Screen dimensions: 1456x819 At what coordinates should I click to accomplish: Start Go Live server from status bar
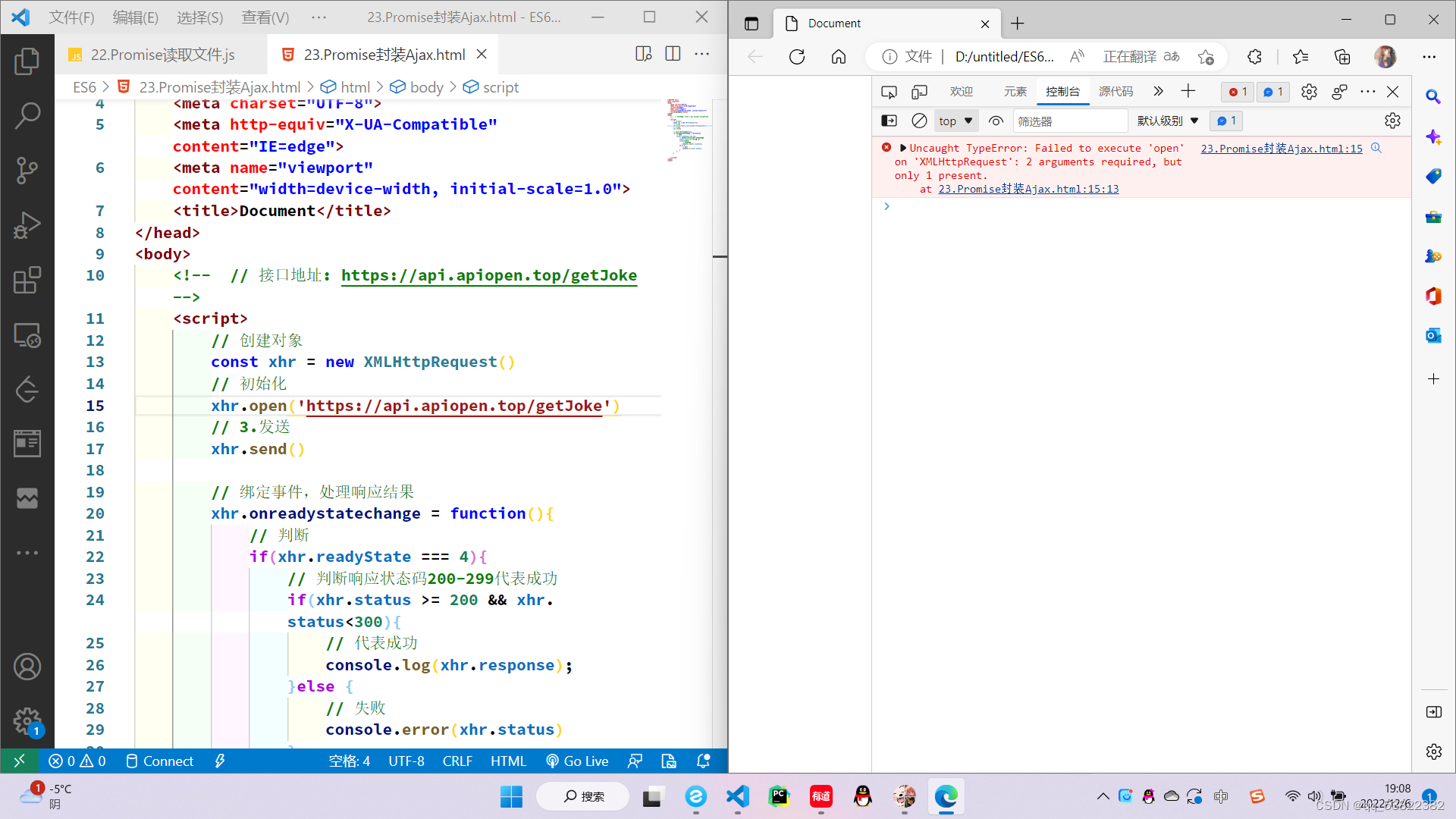tap(577, 761)
